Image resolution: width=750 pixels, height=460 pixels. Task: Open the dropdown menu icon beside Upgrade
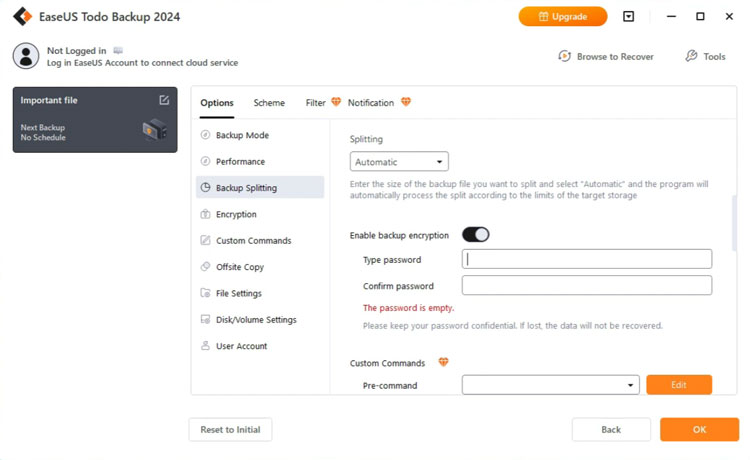629,17
